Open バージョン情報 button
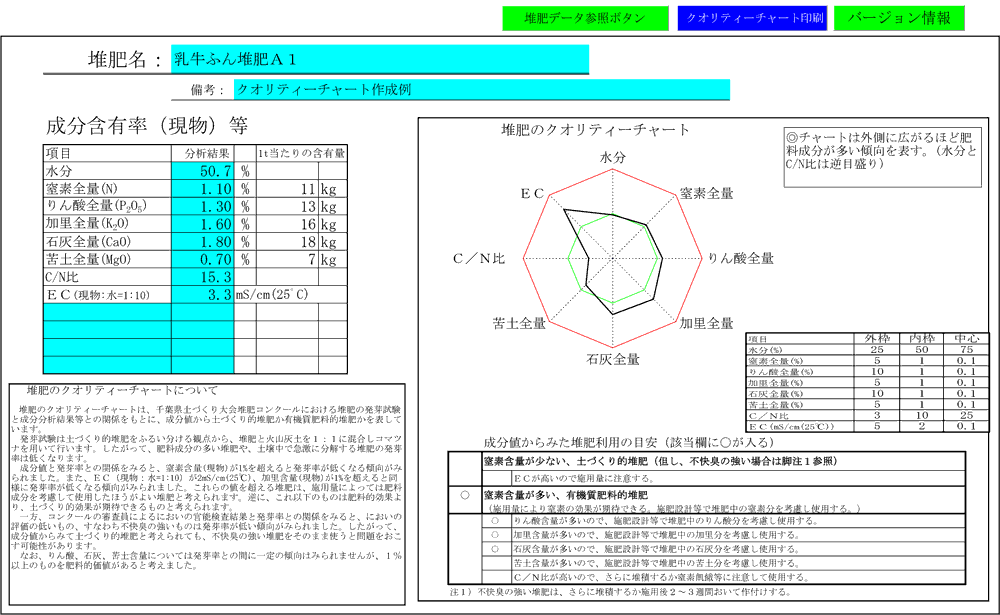 tap(899, 19)
